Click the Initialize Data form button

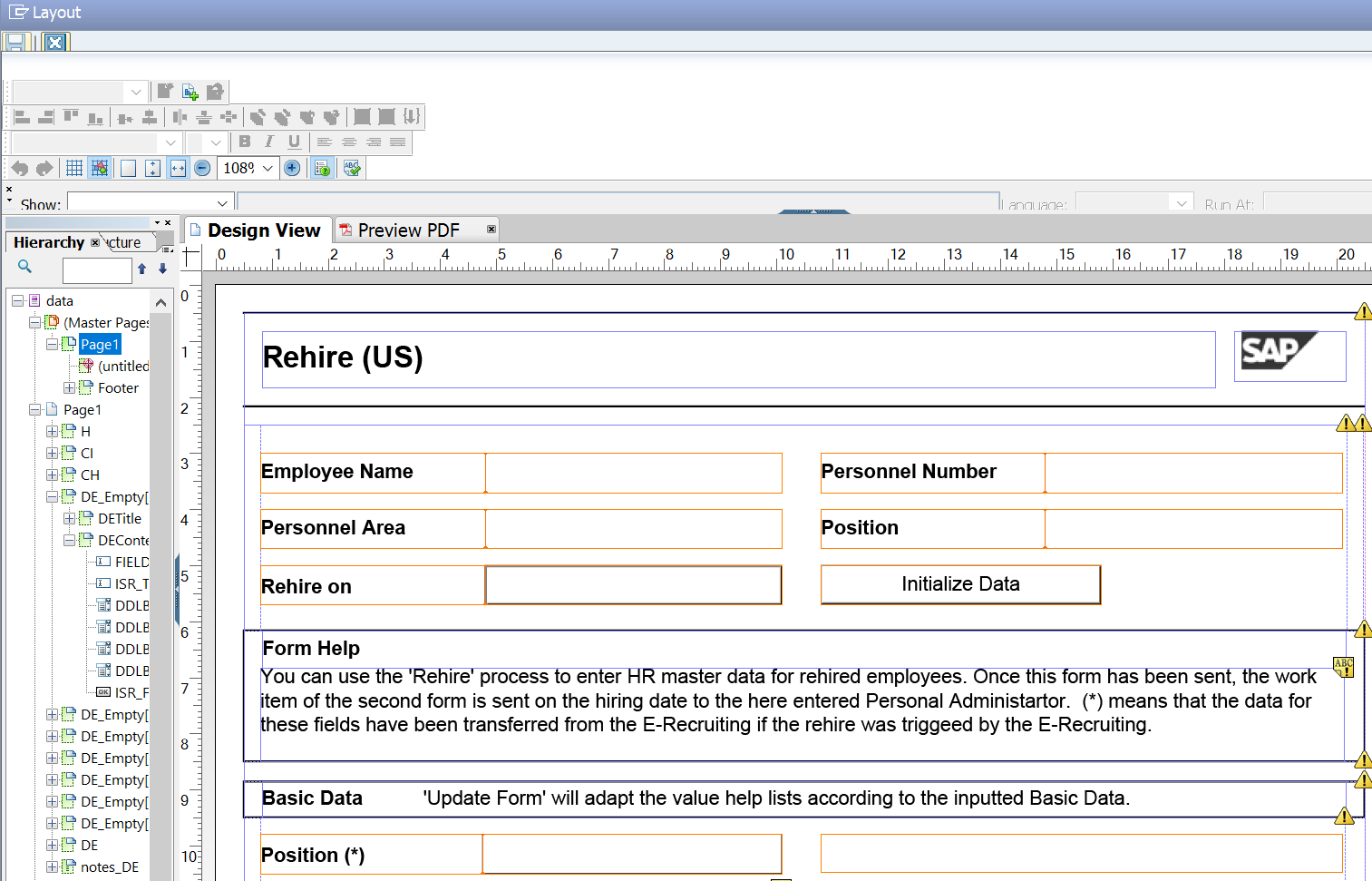tap(959, 584)
